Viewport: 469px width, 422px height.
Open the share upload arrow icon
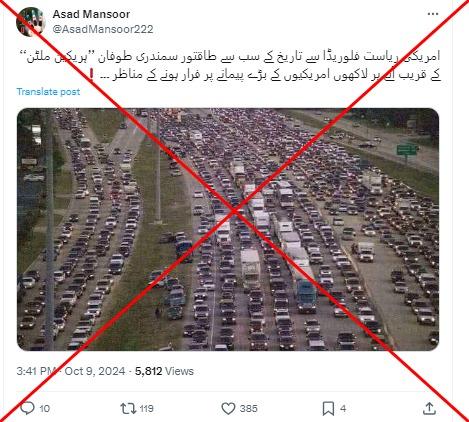click(x=430, y=408)
